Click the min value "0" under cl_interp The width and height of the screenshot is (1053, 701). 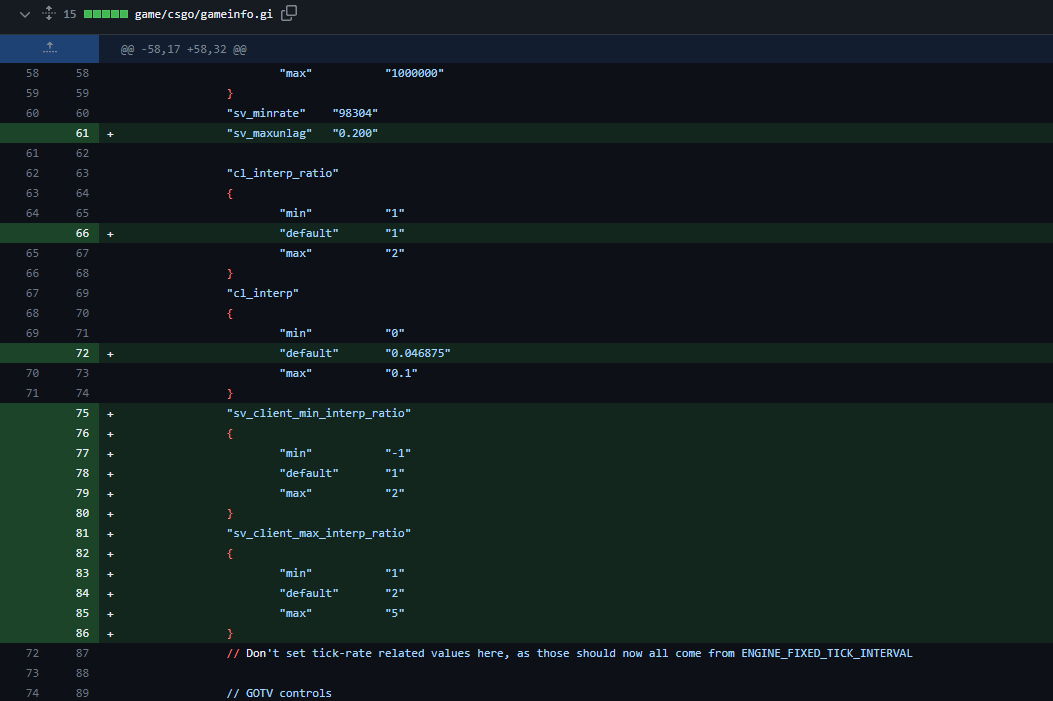pyautogui.click(x=395, y=333)
